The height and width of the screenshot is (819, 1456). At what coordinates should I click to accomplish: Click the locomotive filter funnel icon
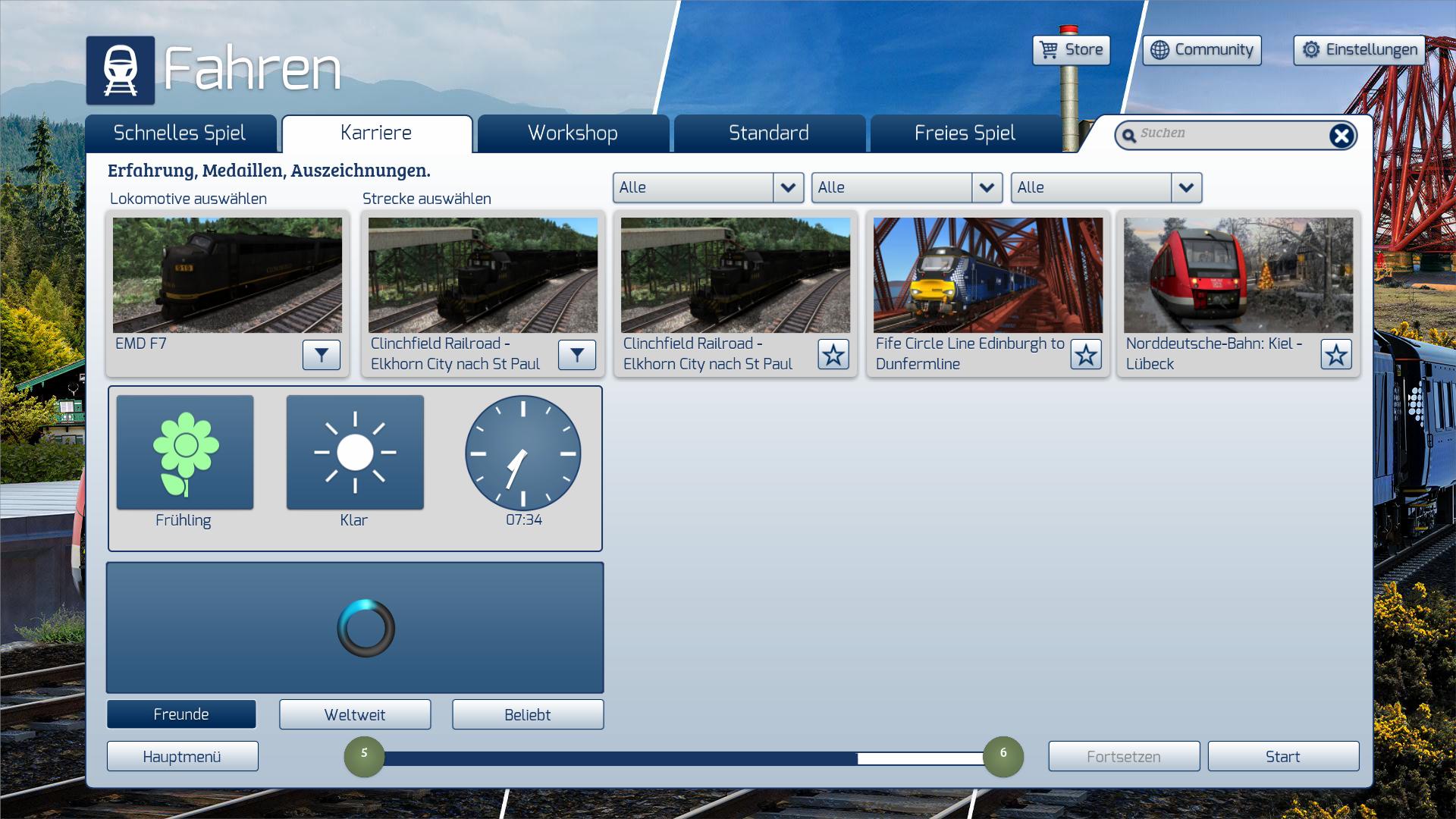coord(321,354)
